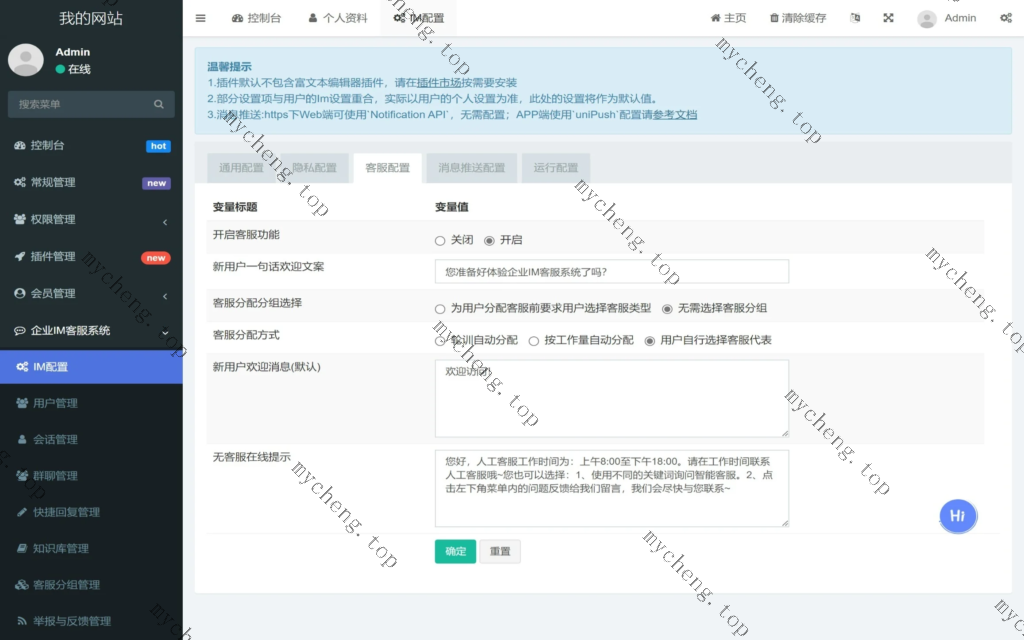Select 无需选择客服分组 option
The height and width of the screenshot is (640, 1024).
[x=667, y=309]
